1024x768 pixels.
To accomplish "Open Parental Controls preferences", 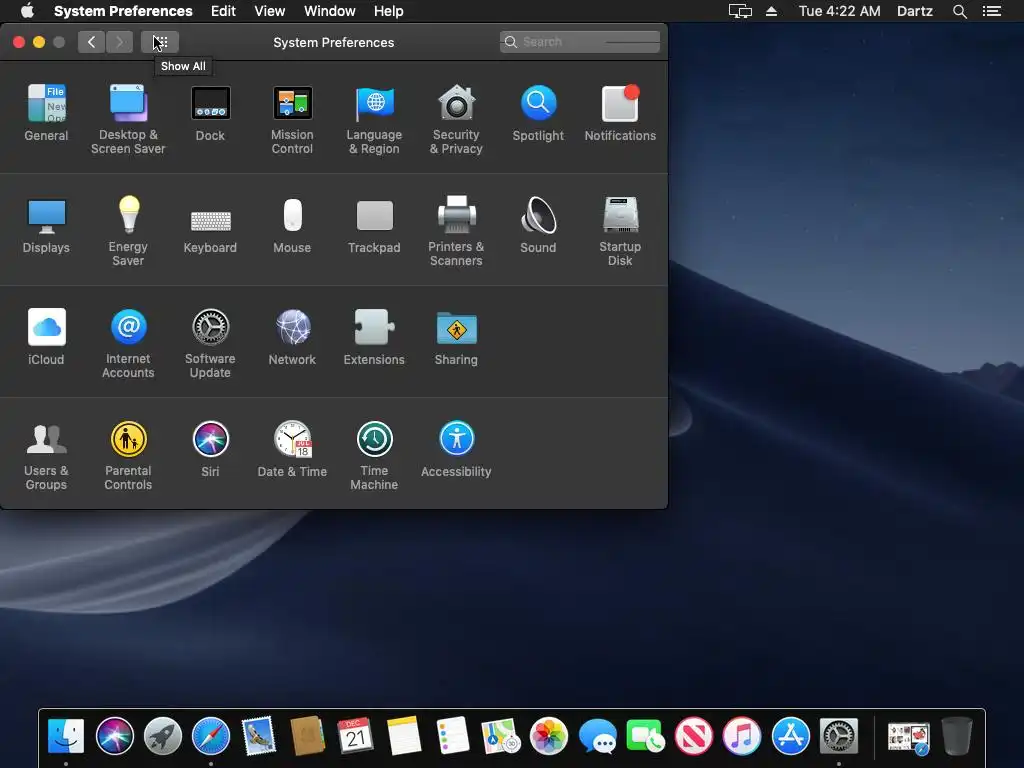I will 128,455.
